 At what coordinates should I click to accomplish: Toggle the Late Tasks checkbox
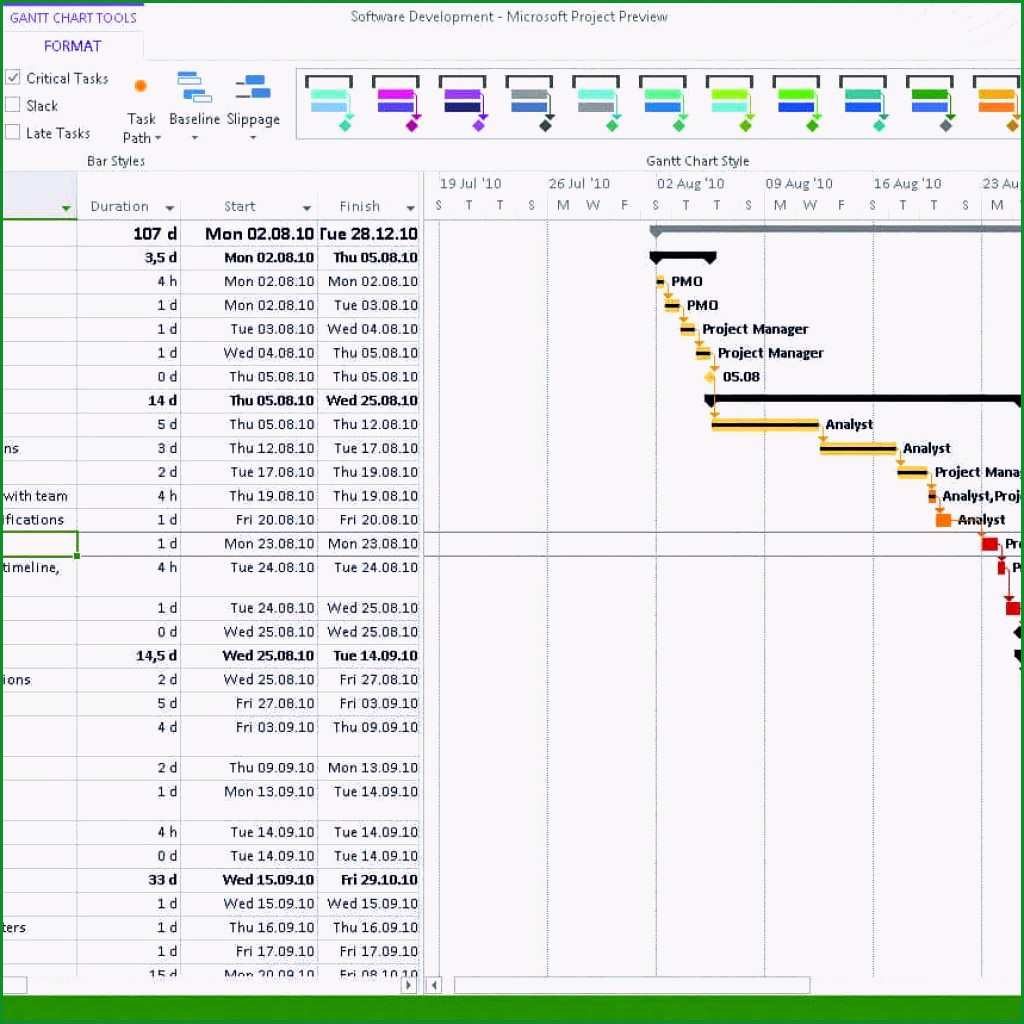click(13, 132)
